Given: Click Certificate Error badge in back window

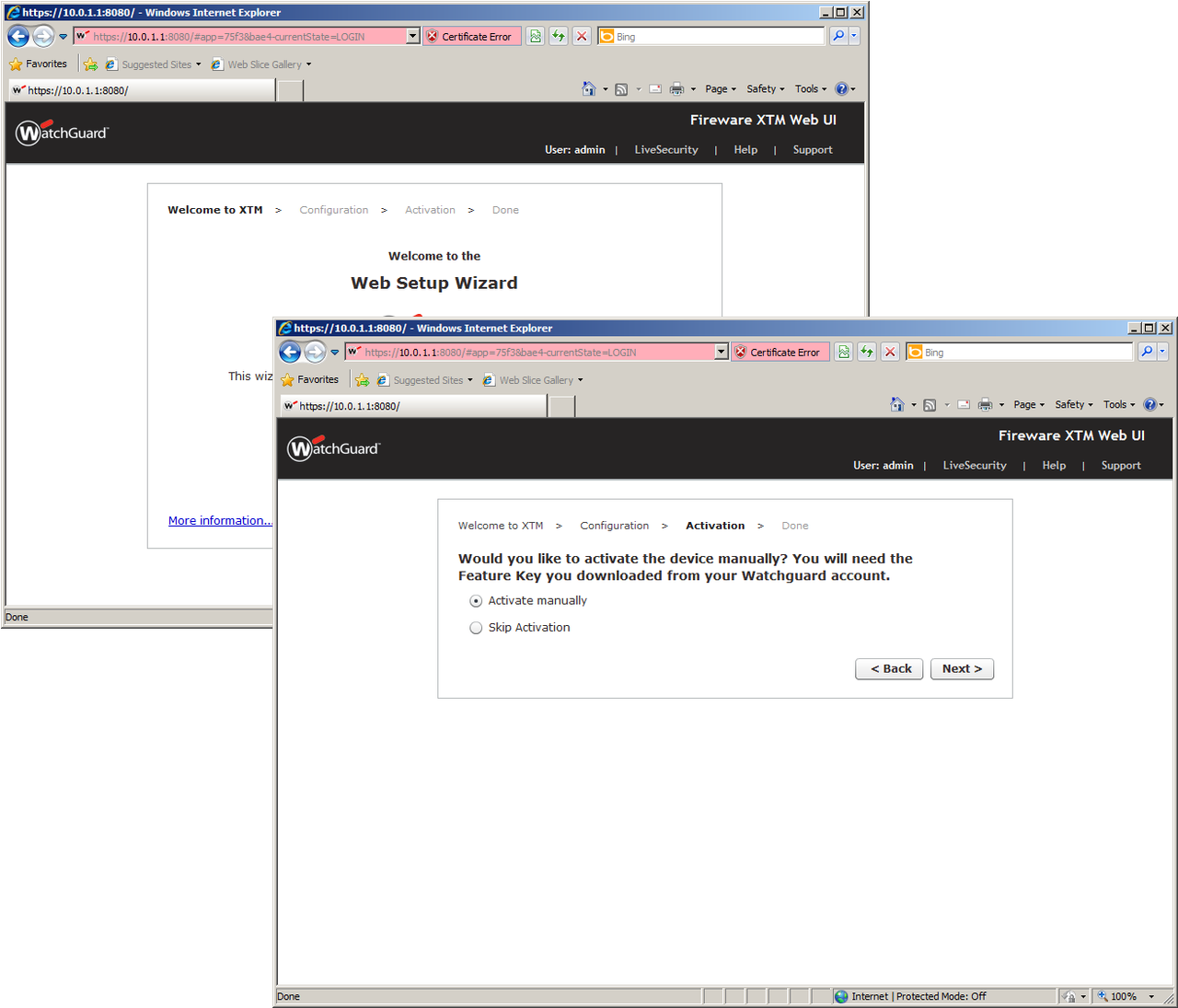Looking at the screenshot, I should (x=472, y=37).
